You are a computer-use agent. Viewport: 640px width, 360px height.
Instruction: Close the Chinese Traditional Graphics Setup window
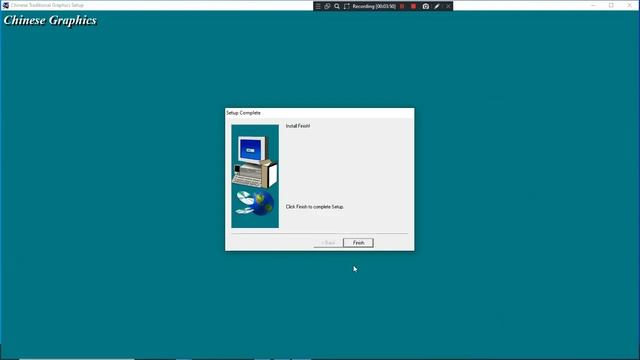click(629, 5)
